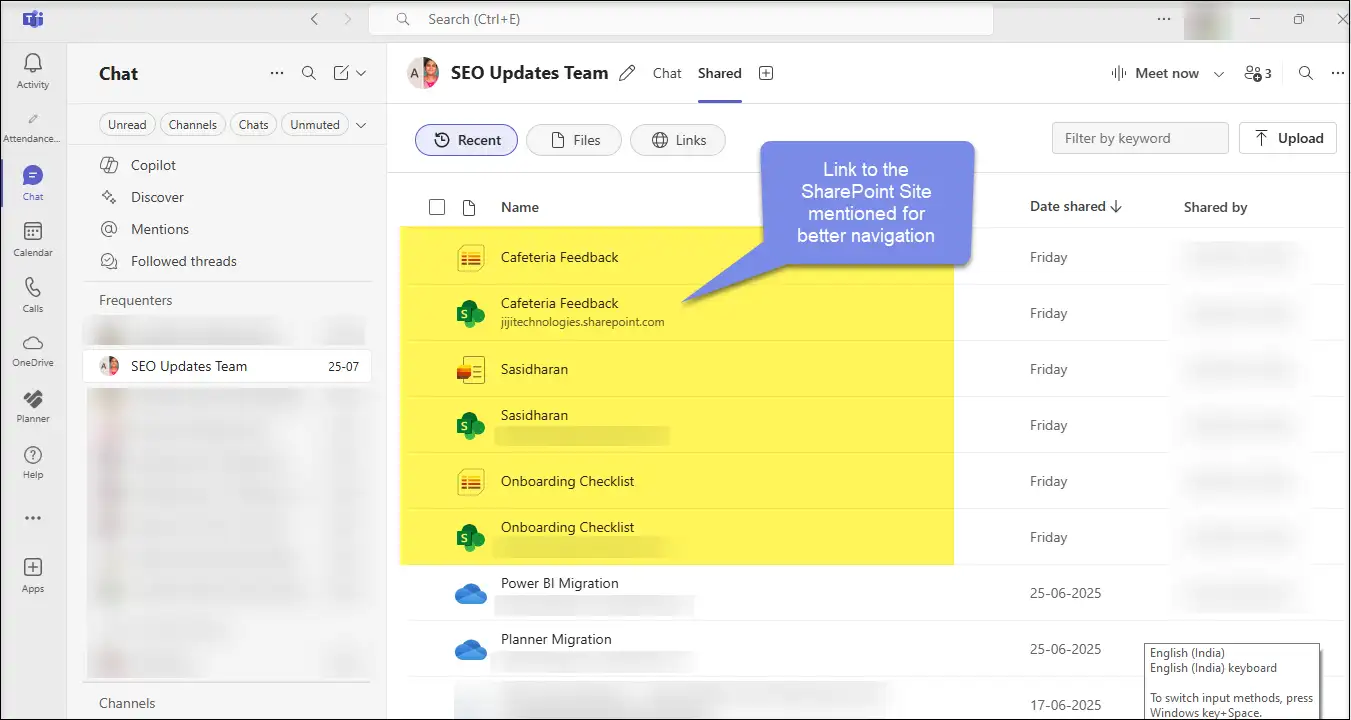Screen dimensions: 1351x720
Task: Expand the Channels section
Action: 127,703
